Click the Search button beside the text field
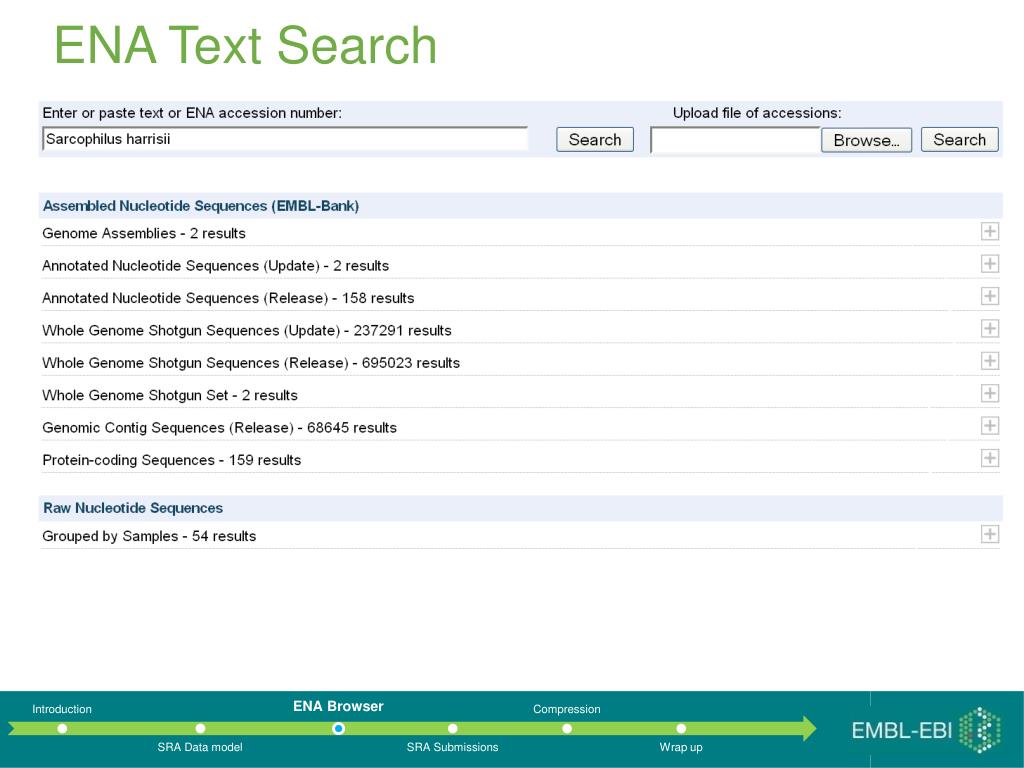 pos(594,140)
